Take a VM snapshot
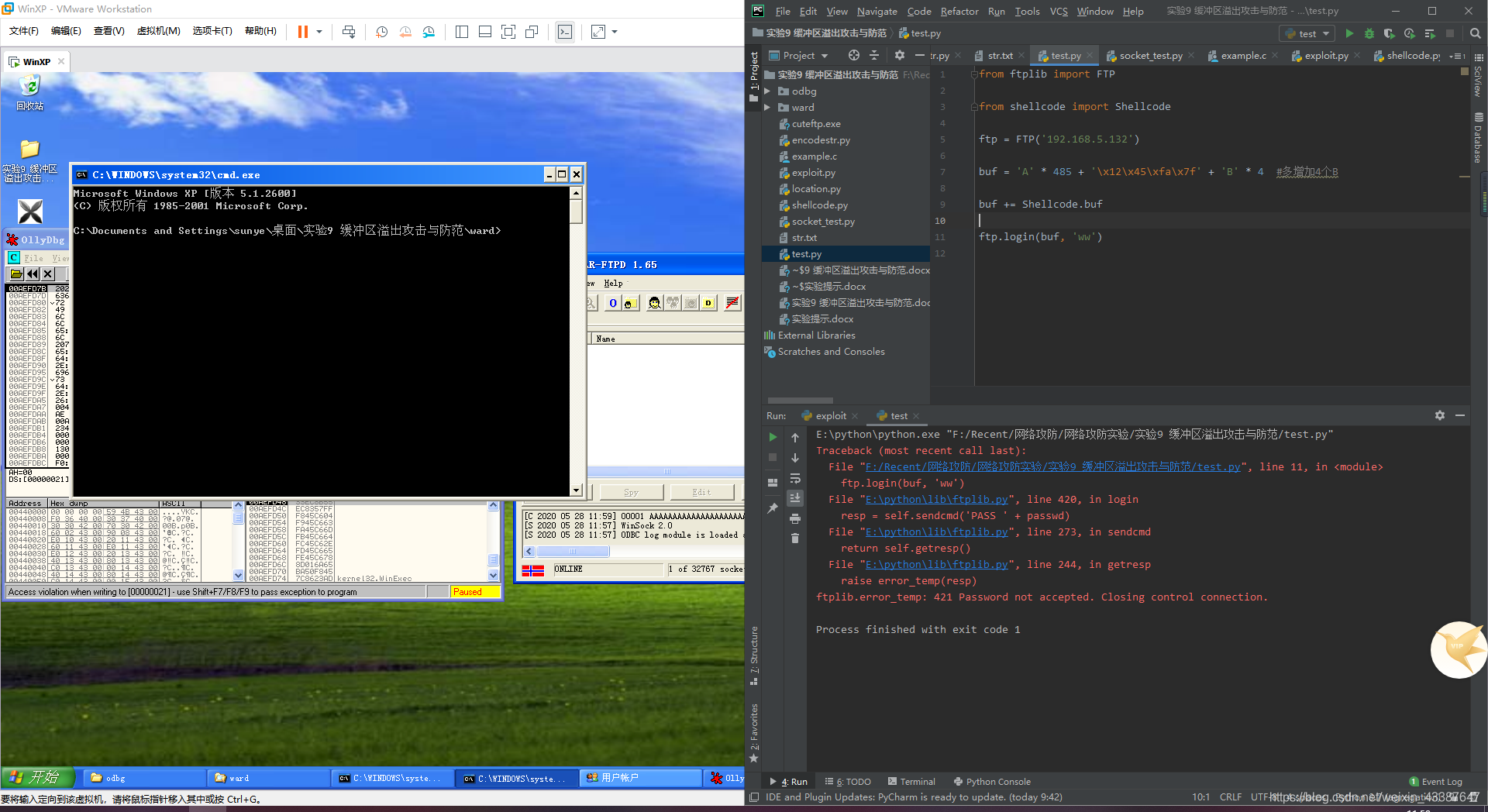 [382, 32]
